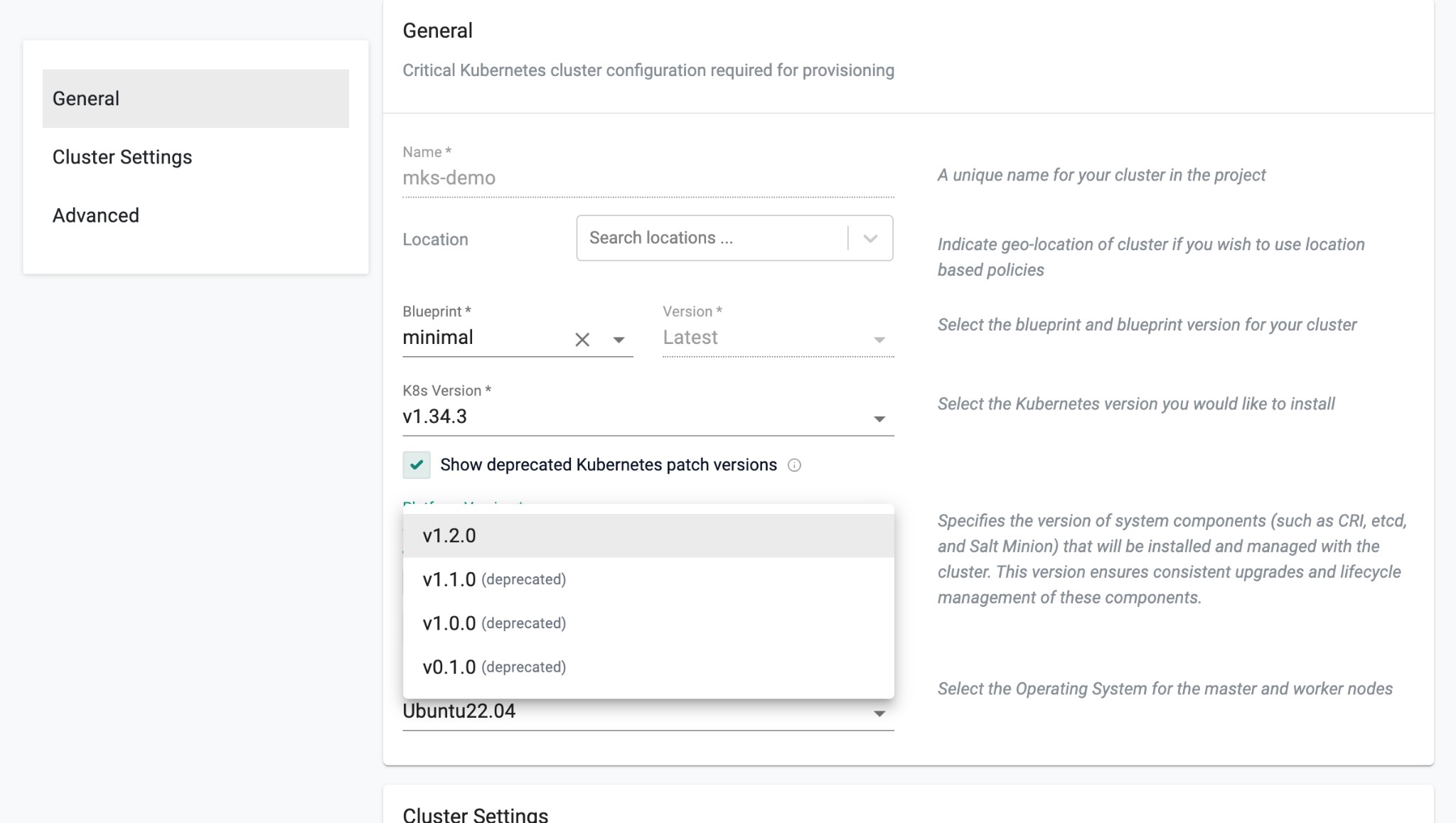
Task: Uncheck Show deprecated Kubernetes patch versions
Action: tap(417, 465)
